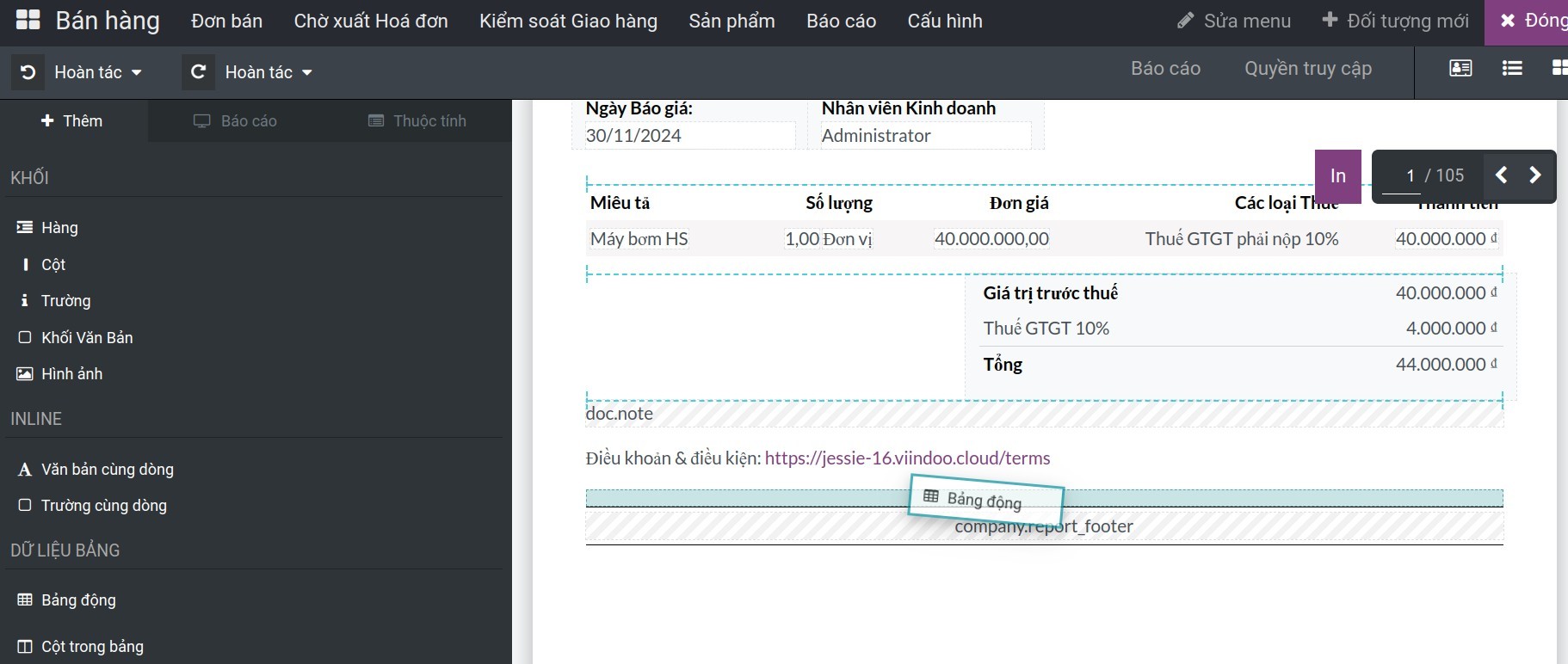Open Quyền truy cập in toolbar
This screenshot has width=1568, height=664.
1308,69
